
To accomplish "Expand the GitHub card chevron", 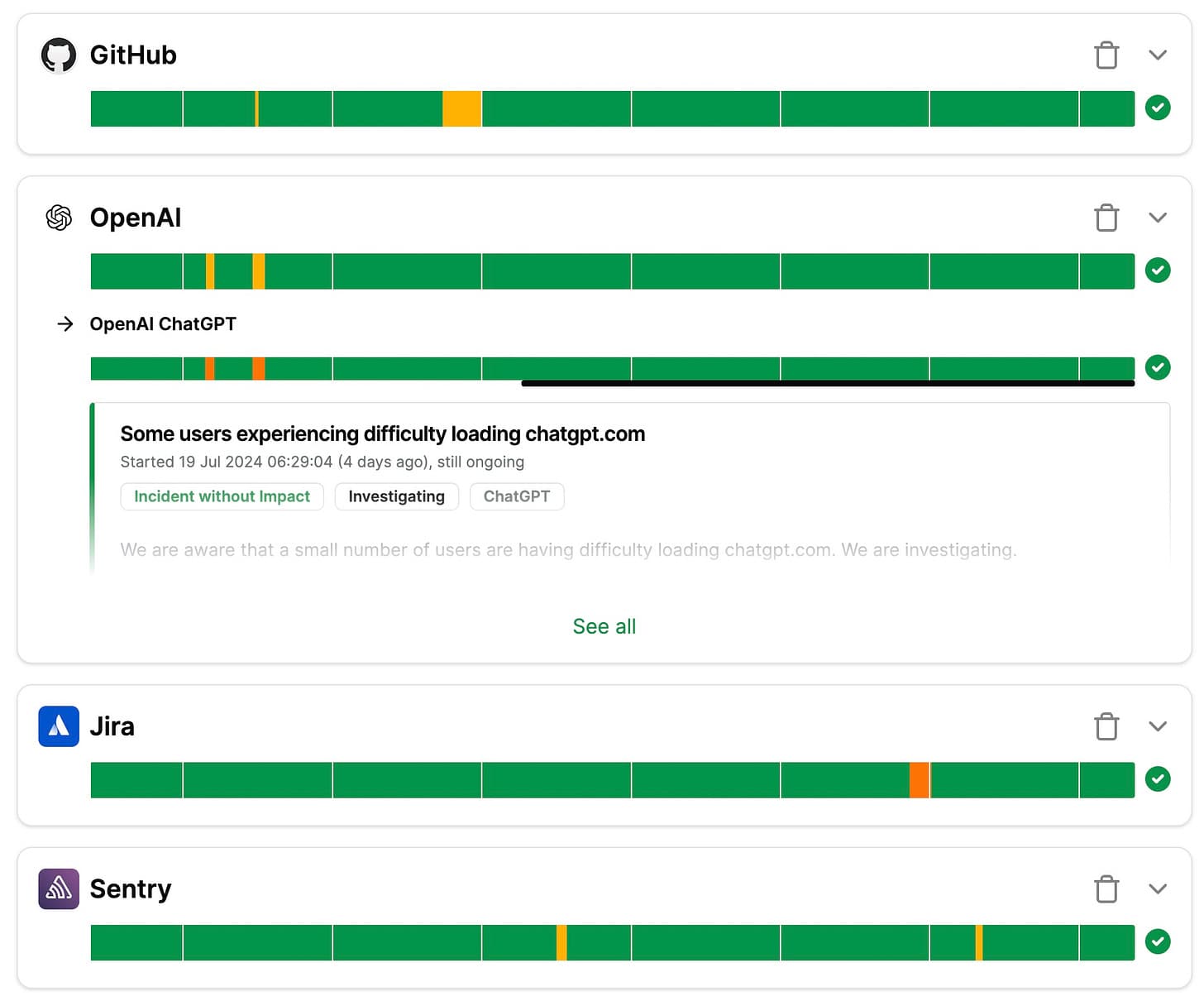I will coord(1158,55).
